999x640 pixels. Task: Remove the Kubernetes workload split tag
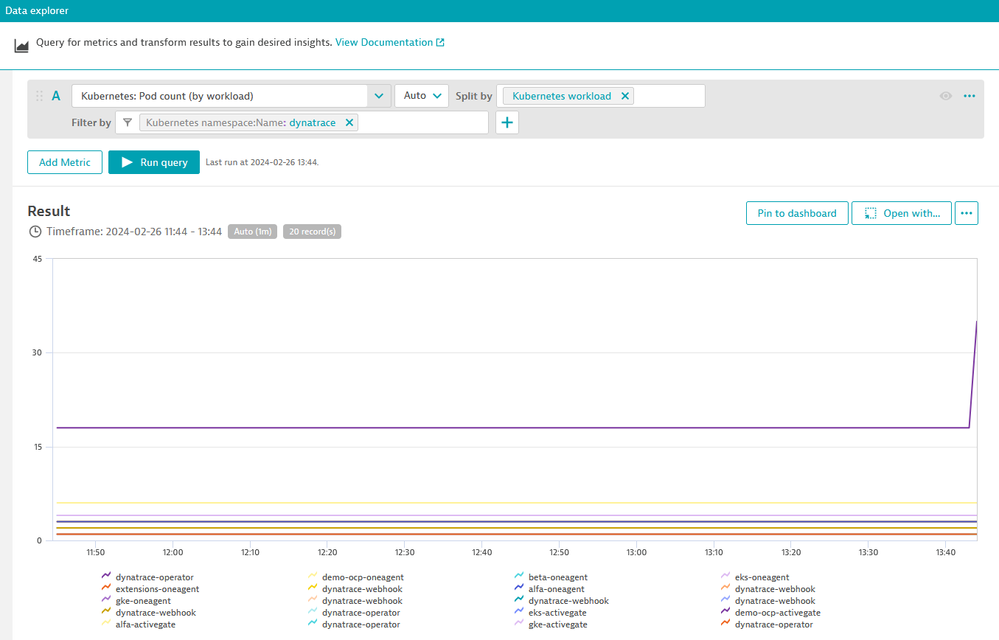625,96
